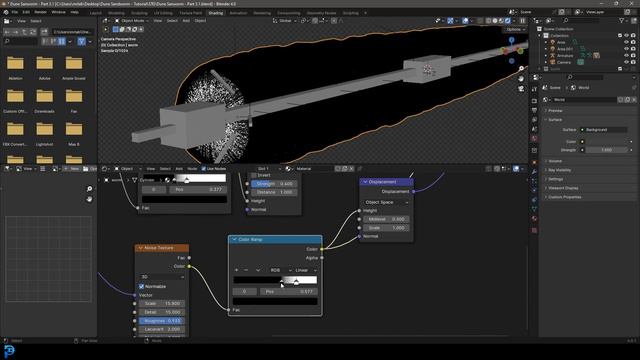Open the Color Ramp RGB mode dropdown
This screenshot has height=360, width=640.
[280, 270]
